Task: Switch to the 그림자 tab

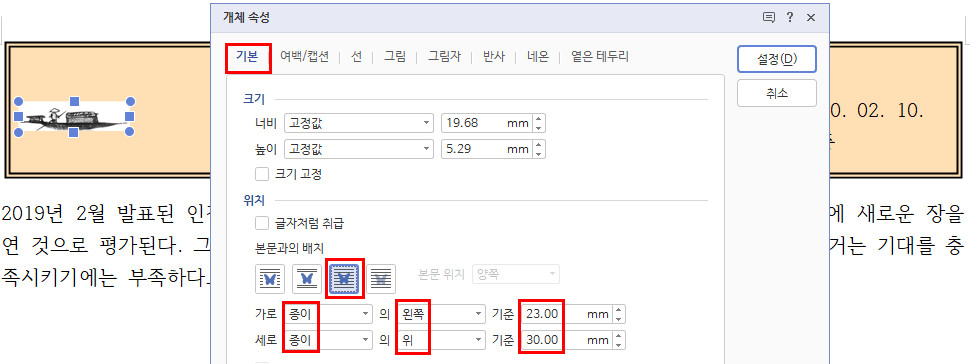Action: point(444,58)
